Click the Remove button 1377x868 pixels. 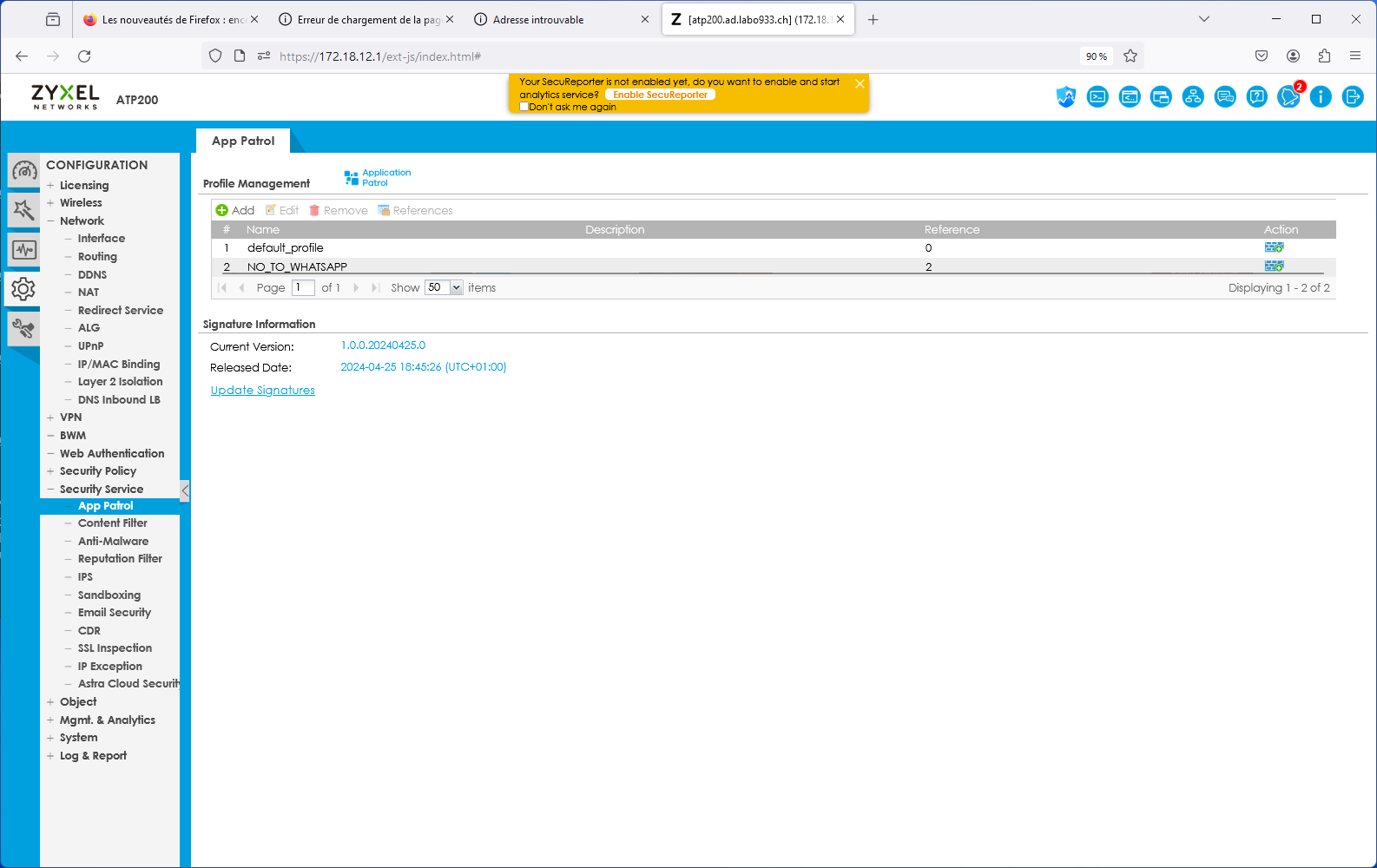(x=339, y=210)
